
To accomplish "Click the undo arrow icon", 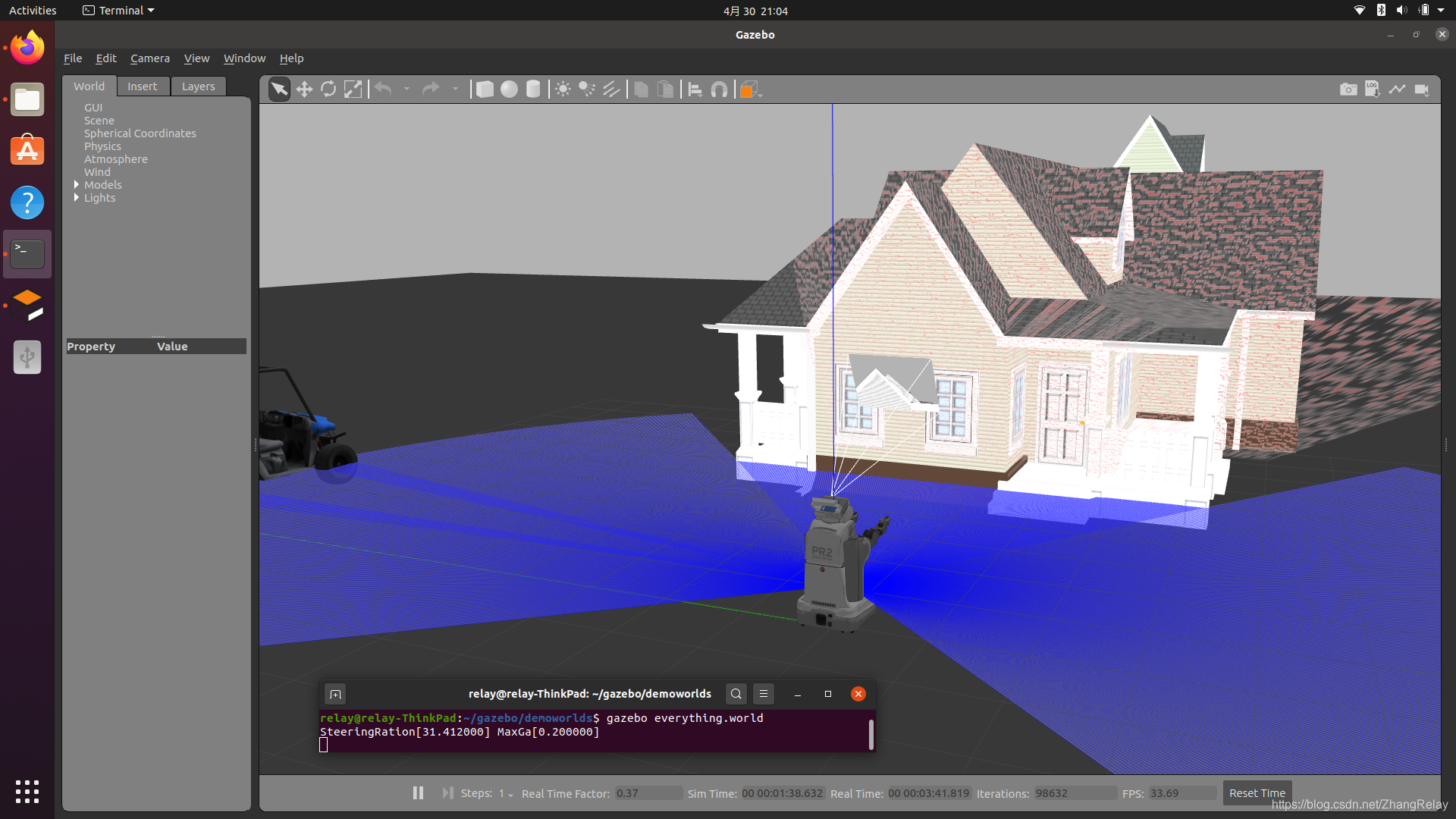I will tap(384, 89).
